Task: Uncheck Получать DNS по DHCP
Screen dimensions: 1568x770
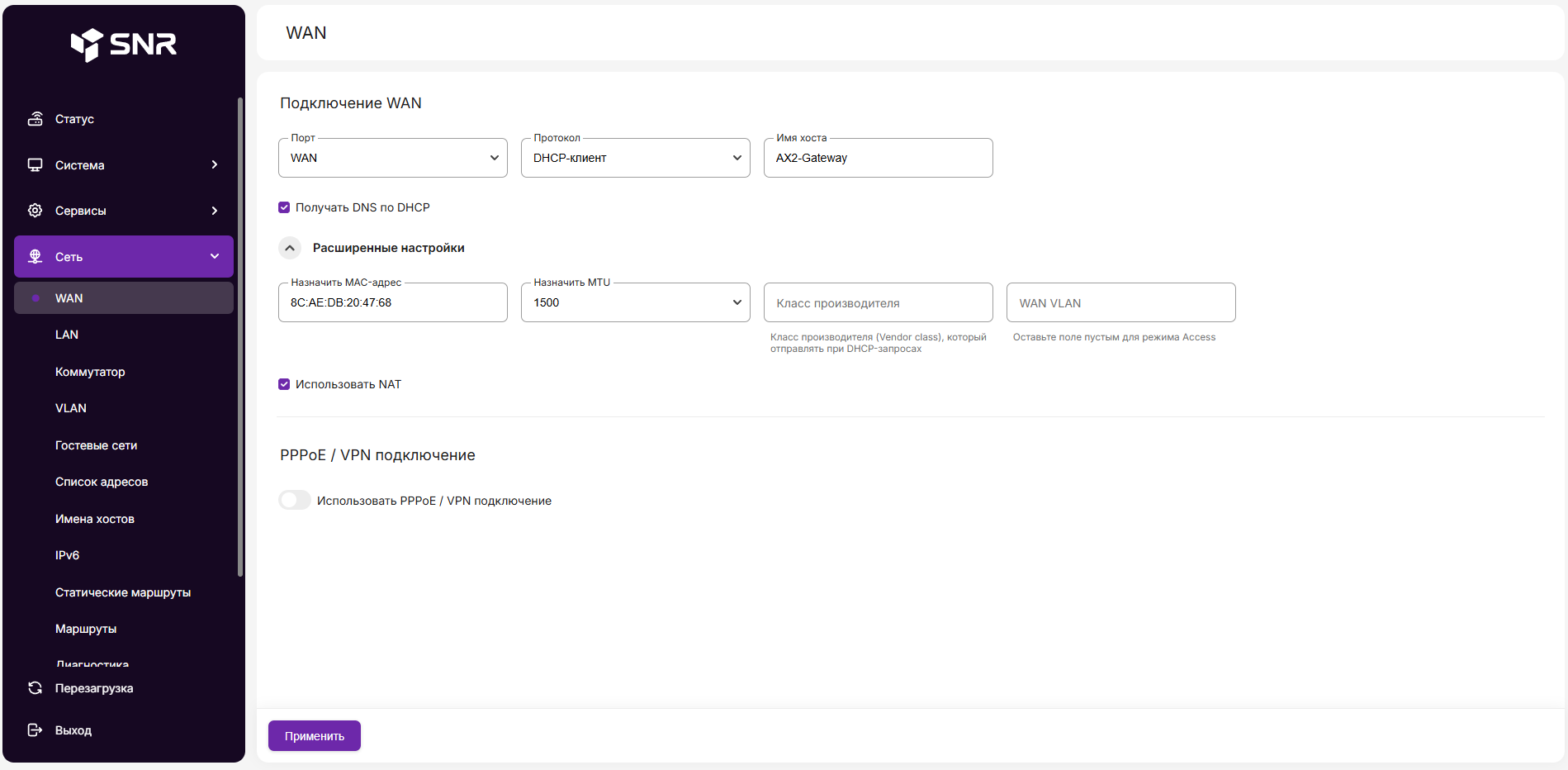Action: (x=284, y=207)
